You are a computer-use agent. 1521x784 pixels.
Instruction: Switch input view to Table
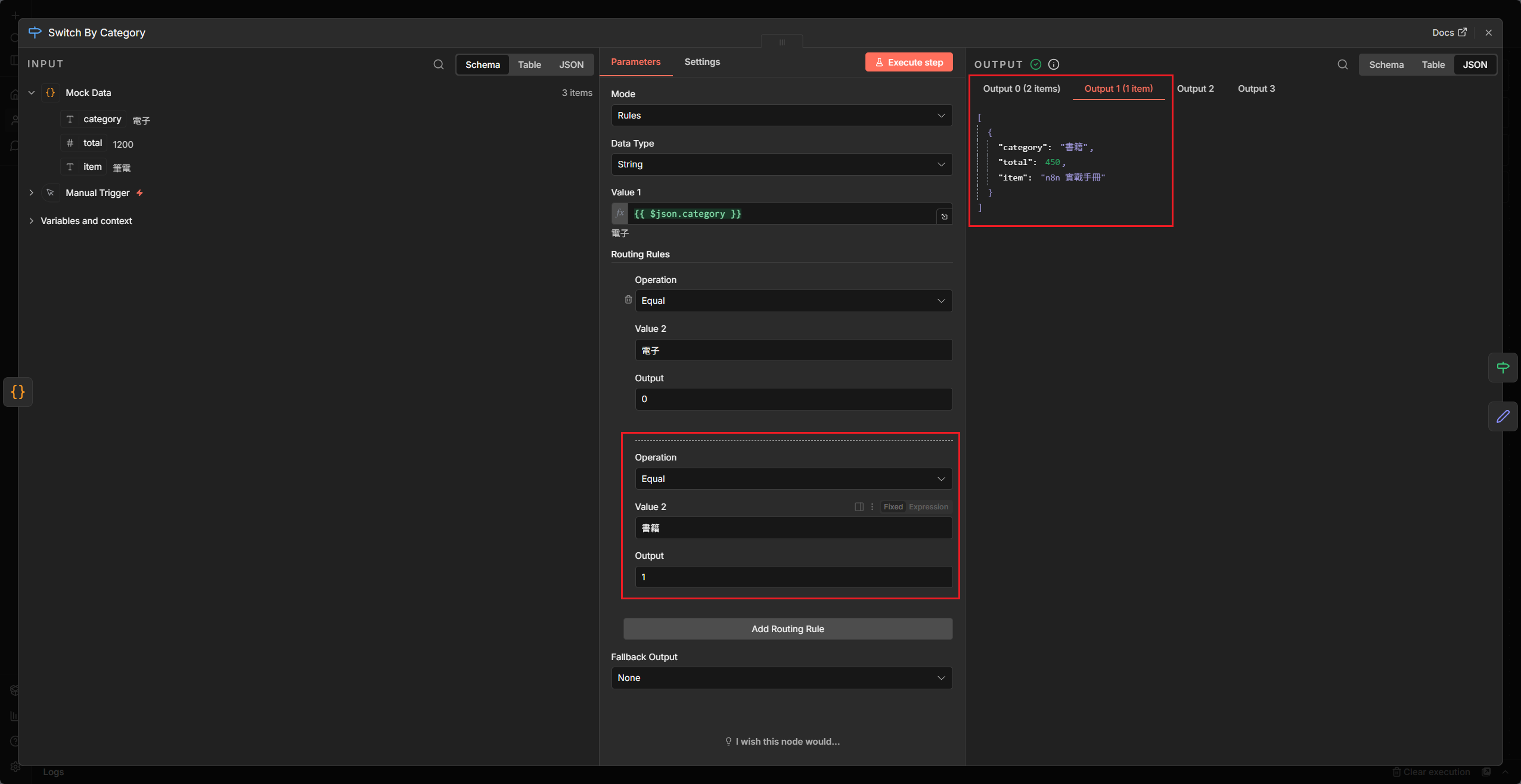coord(529,65)
